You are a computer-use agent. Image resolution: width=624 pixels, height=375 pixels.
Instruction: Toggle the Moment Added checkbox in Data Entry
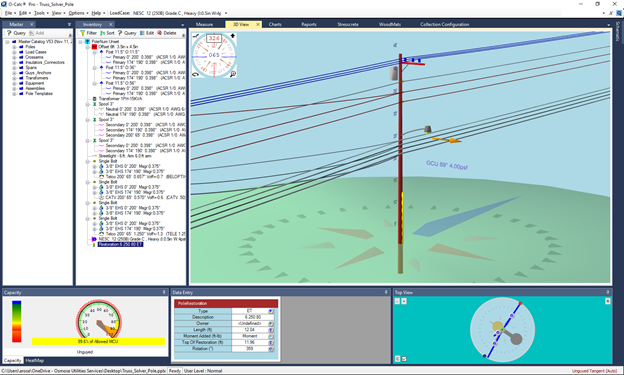click(271, 336)
